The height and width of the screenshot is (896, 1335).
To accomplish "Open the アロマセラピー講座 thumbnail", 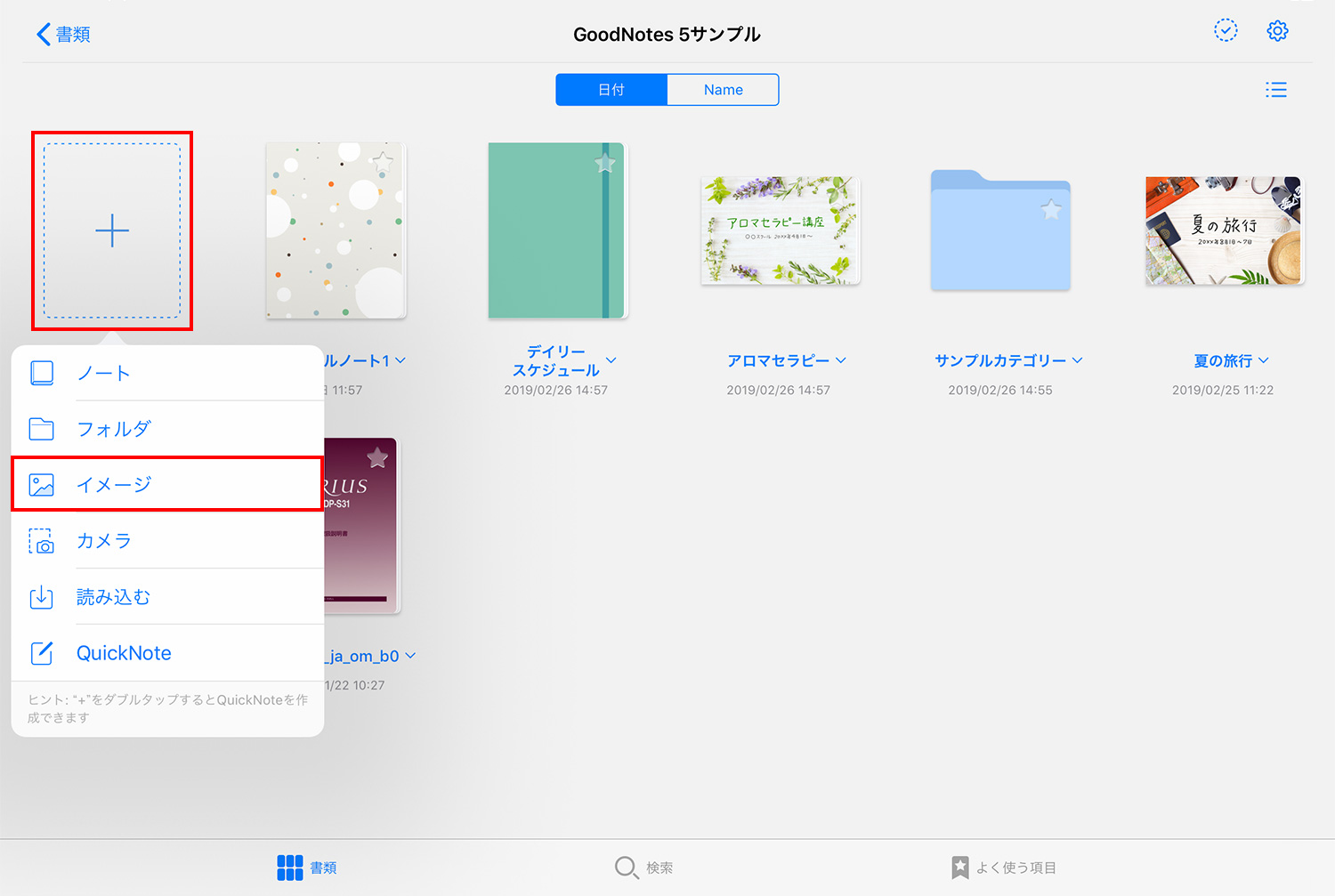I will 781,230.
